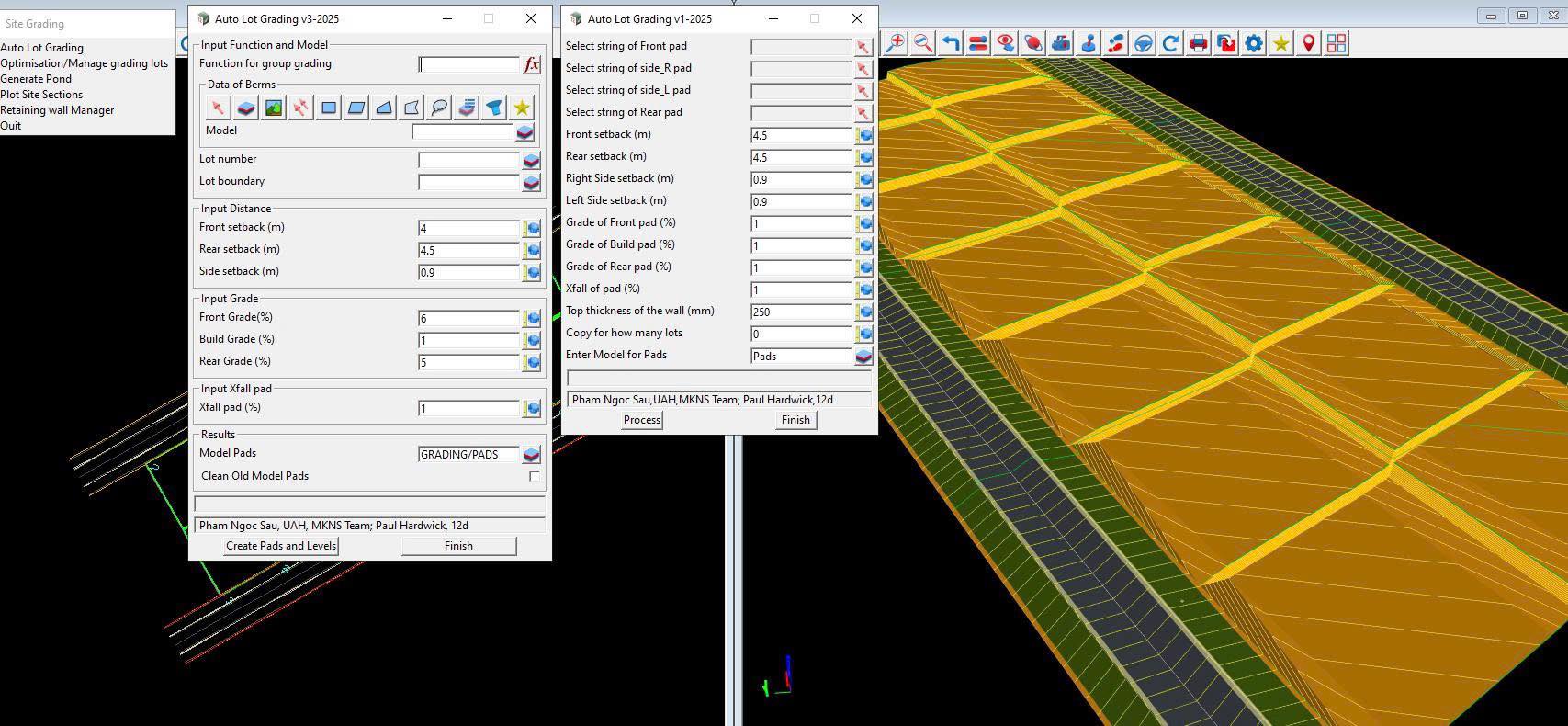Click the blue funnel filter icon

(x=493, y=108)
